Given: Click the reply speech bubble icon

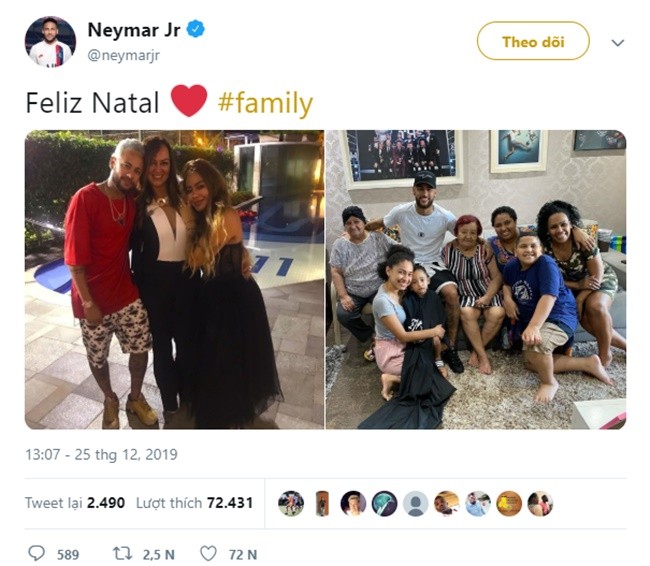Looking at the screenshot, I should click(x=37, y=553).
